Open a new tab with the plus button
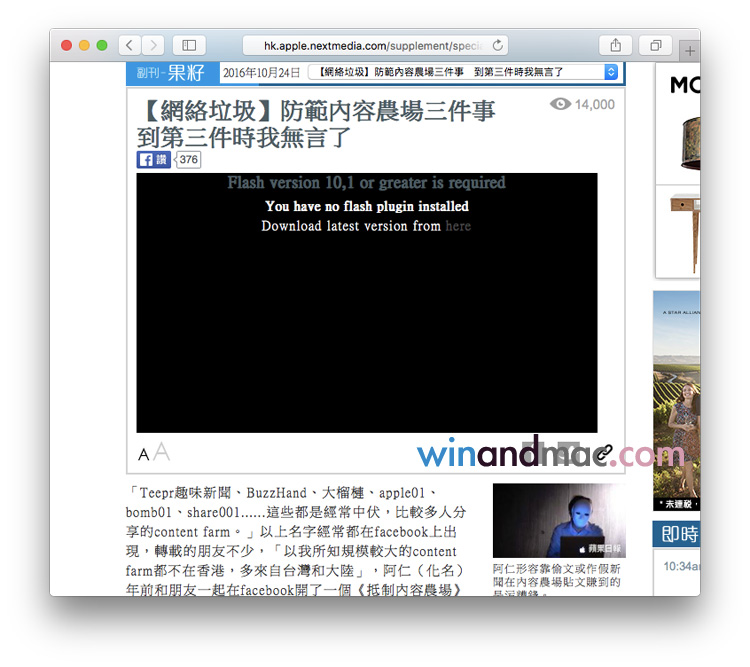The width and height of the screenshot is (750, 667). [x=690, y=50]
